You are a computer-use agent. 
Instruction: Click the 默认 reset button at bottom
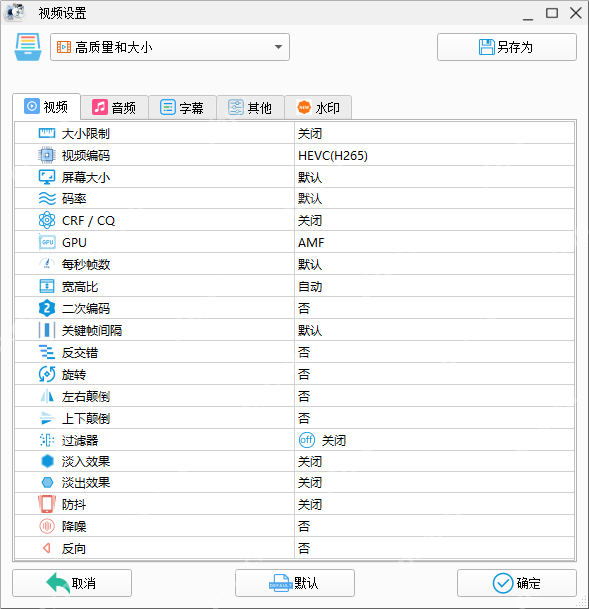295,583
